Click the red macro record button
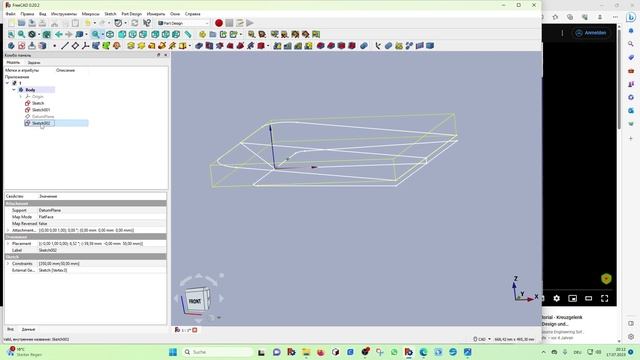640x360 pixels. click(219, 23)
